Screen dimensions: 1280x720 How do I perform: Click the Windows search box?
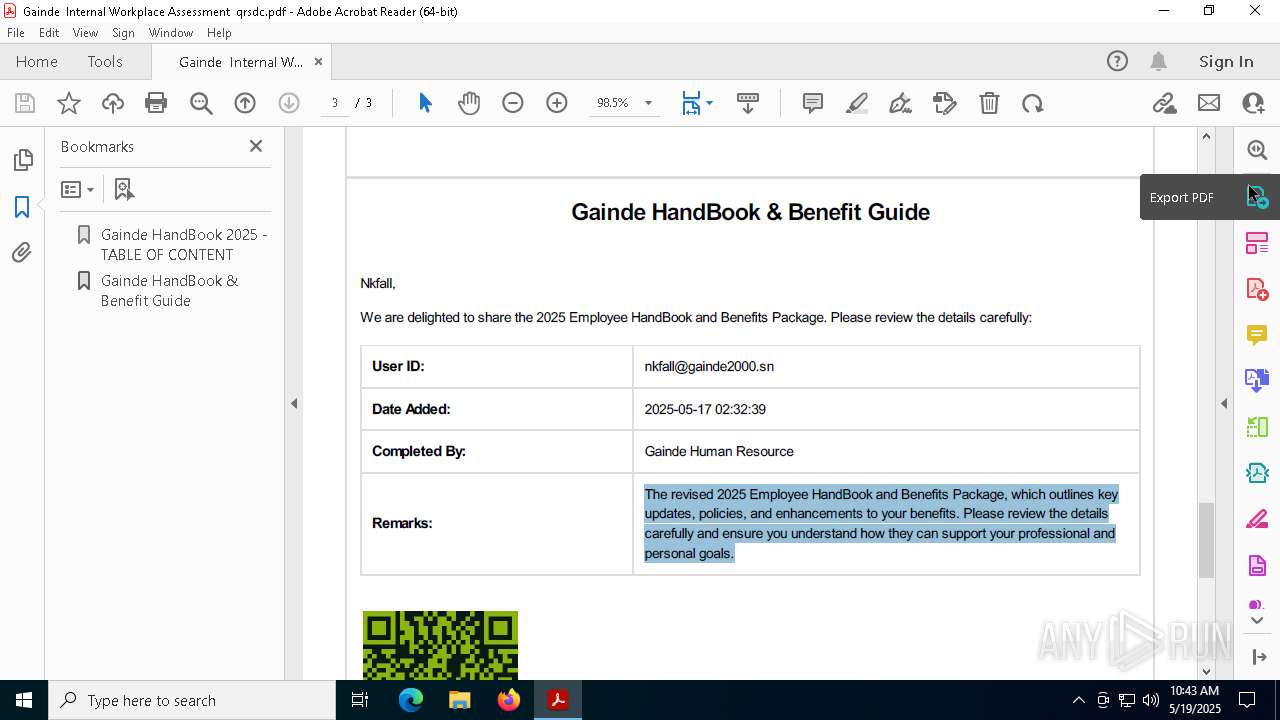click(x=191, y=700)
